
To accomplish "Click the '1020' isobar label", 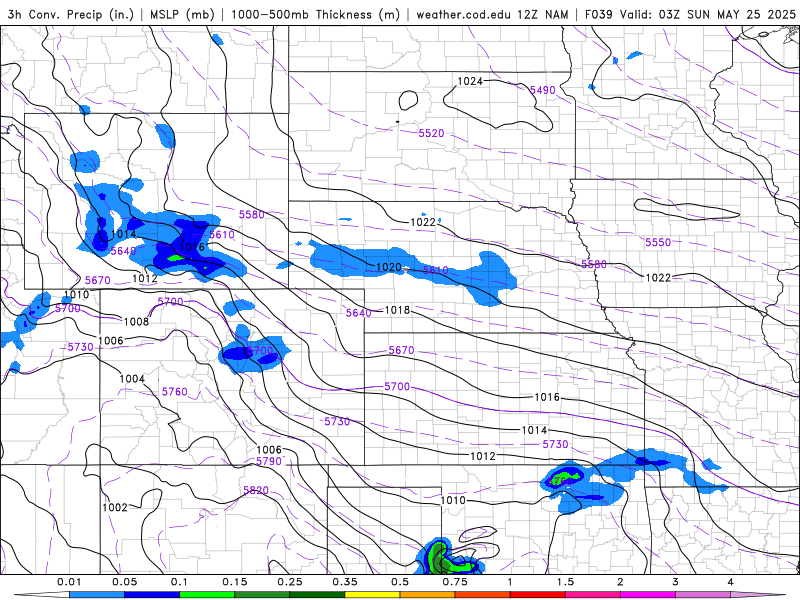I will 389,267.
